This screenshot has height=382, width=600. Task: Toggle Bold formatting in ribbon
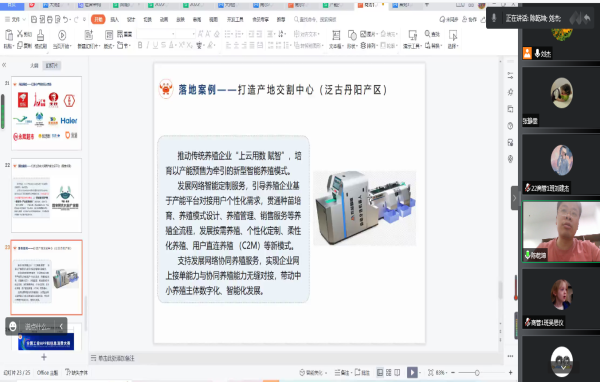click(140, 46)
